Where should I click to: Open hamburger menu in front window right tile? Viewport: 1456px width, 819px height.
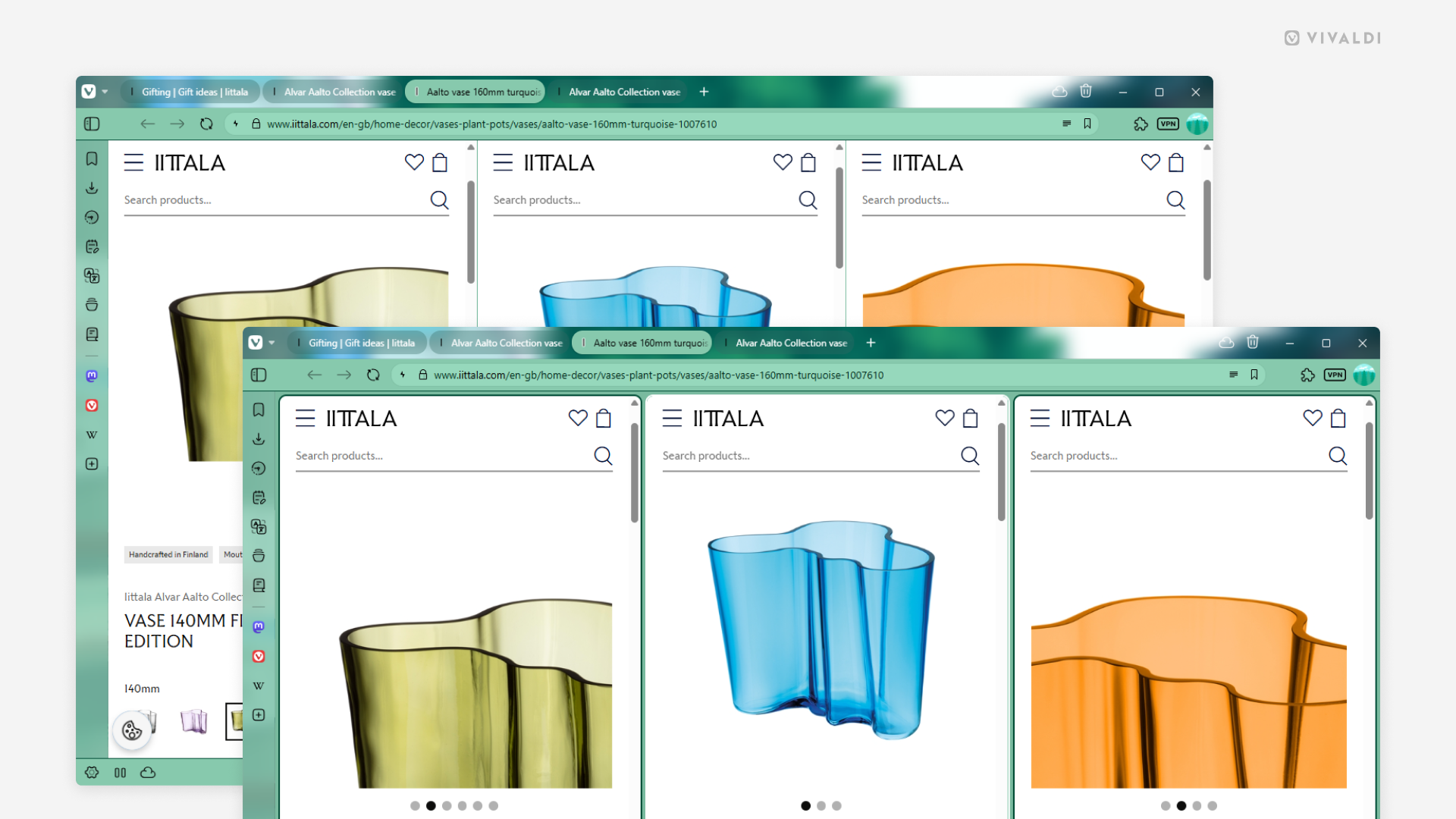click(1040, 418)
